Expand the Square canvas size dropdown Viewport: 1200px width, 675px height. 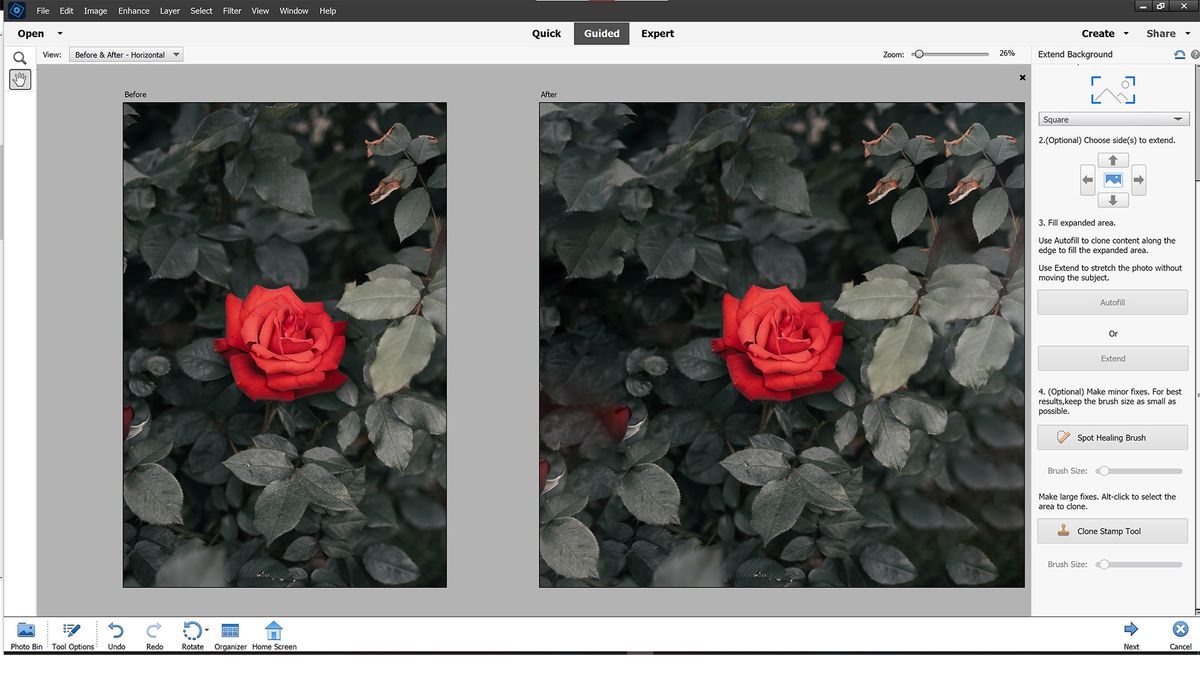[x=1113, y=119]
